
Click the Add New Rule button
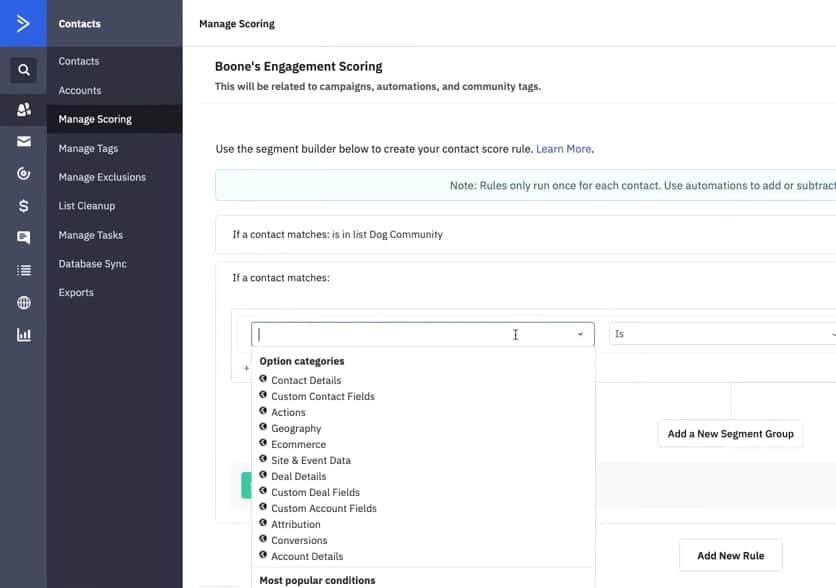(730, 555)
